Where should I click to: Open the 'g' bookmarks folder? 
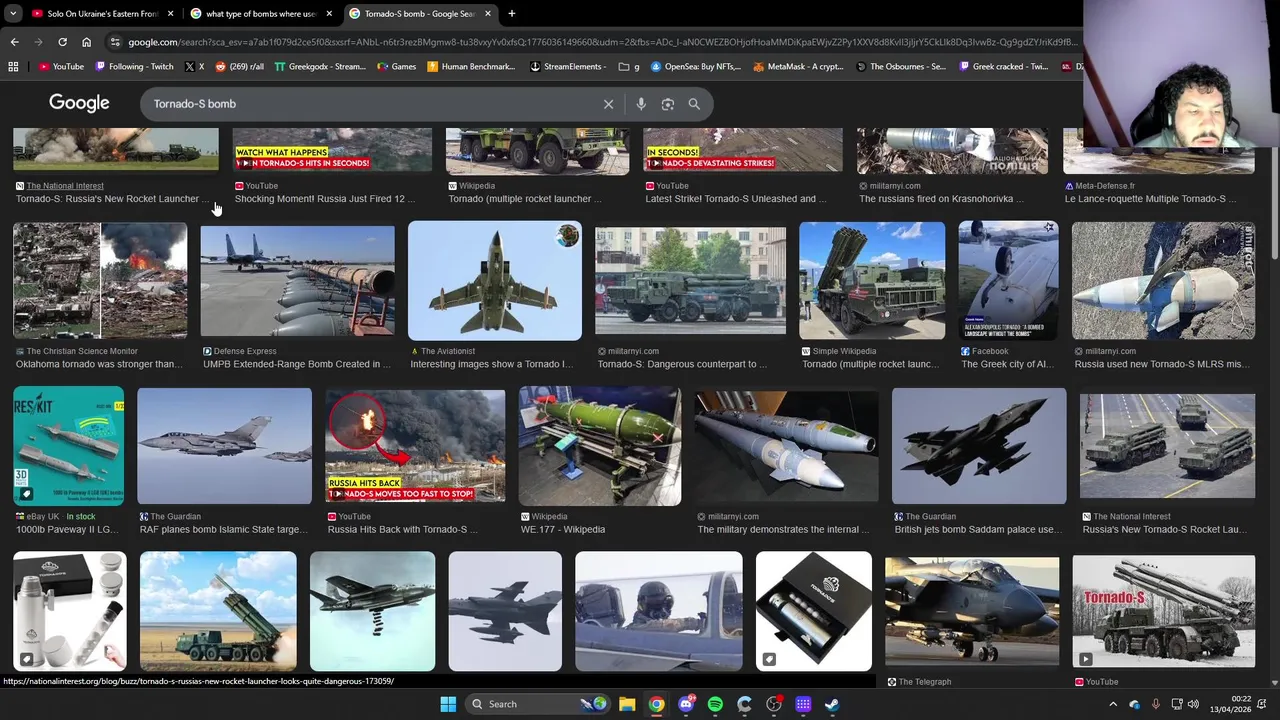[629, 67]
